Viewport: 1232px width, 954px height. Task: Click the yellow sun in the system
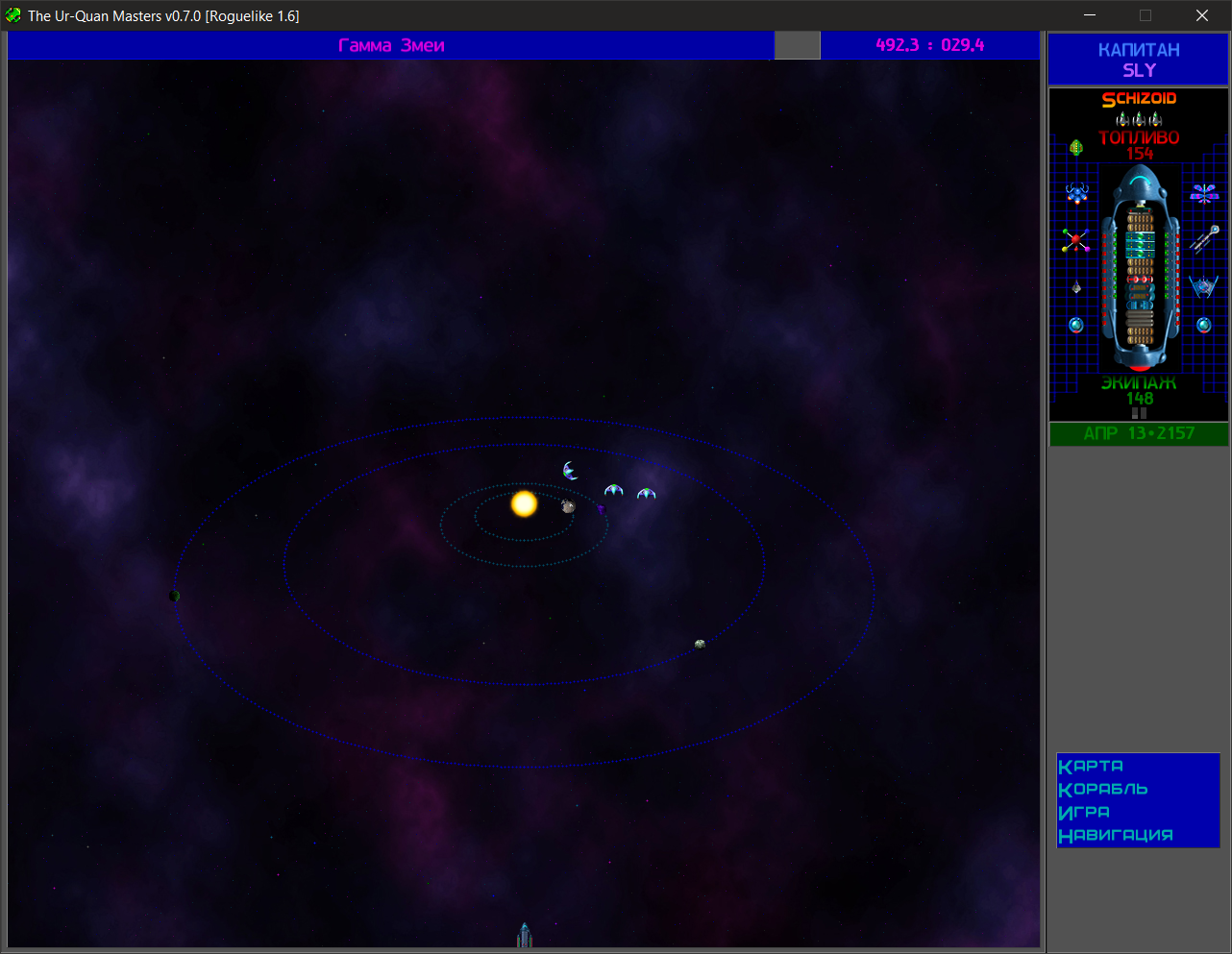pos(524,503)
